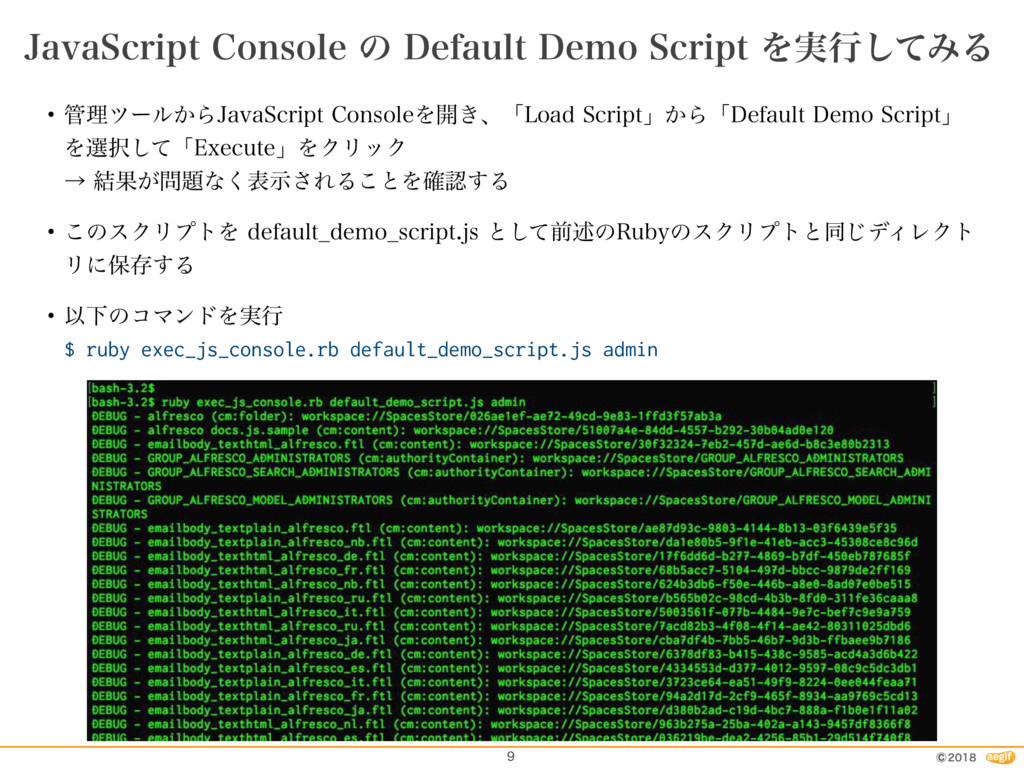Click line 'emailbody_texthtml_alfresco_de.ftl'
This screenshot has height=768, width=1024.
500,556
